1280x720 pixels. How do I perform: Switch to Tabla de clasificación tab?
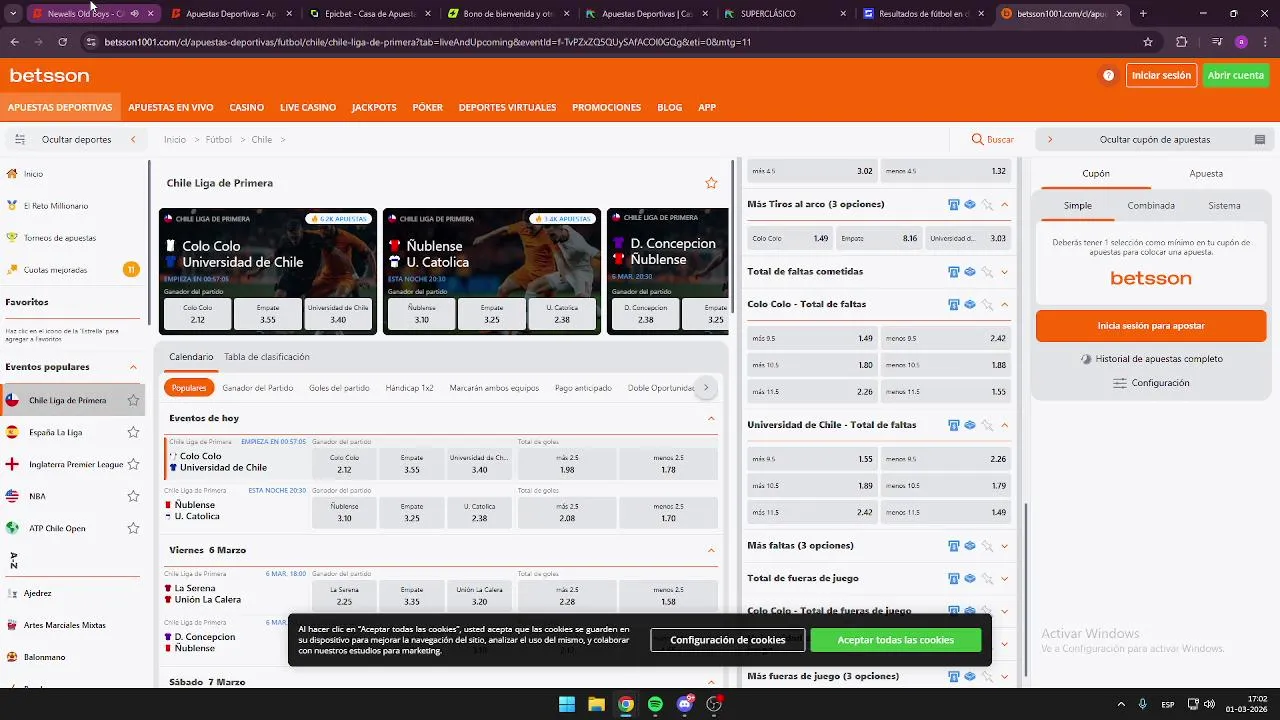267,357
